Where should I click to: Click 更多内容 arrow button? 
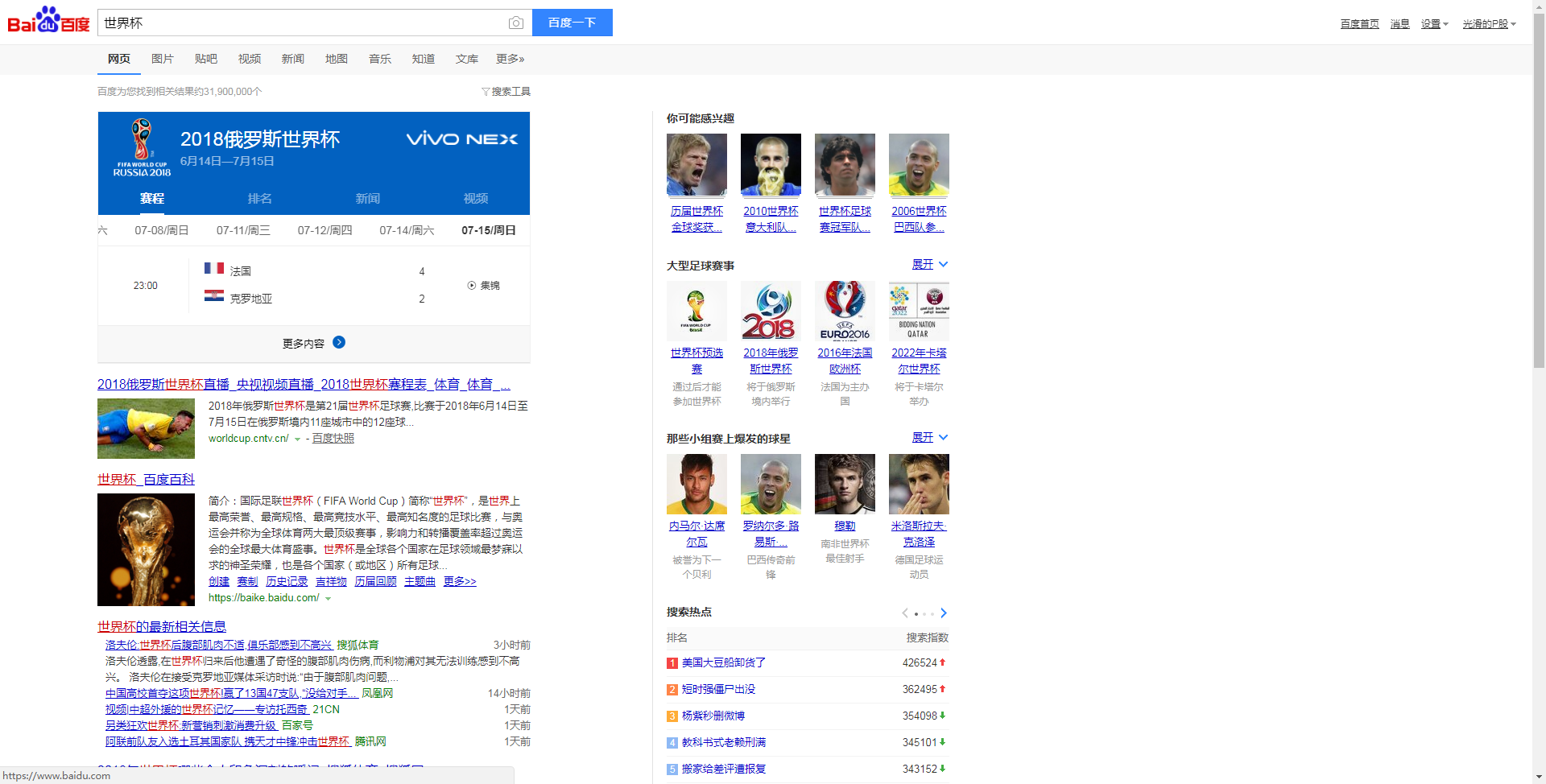coord(339,342)
